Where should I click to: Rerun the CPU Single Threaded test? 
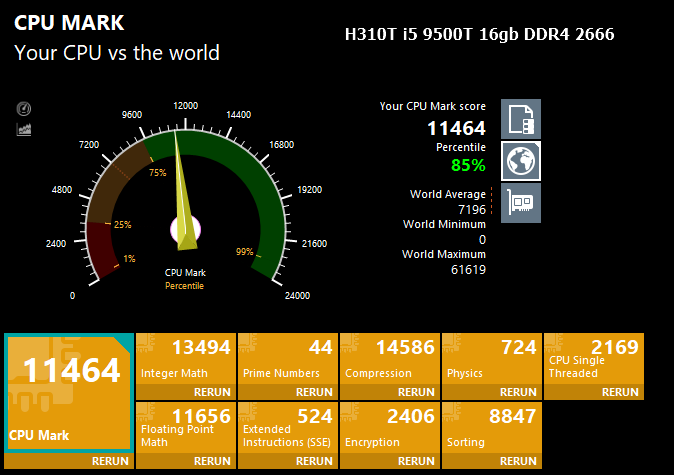620,392
